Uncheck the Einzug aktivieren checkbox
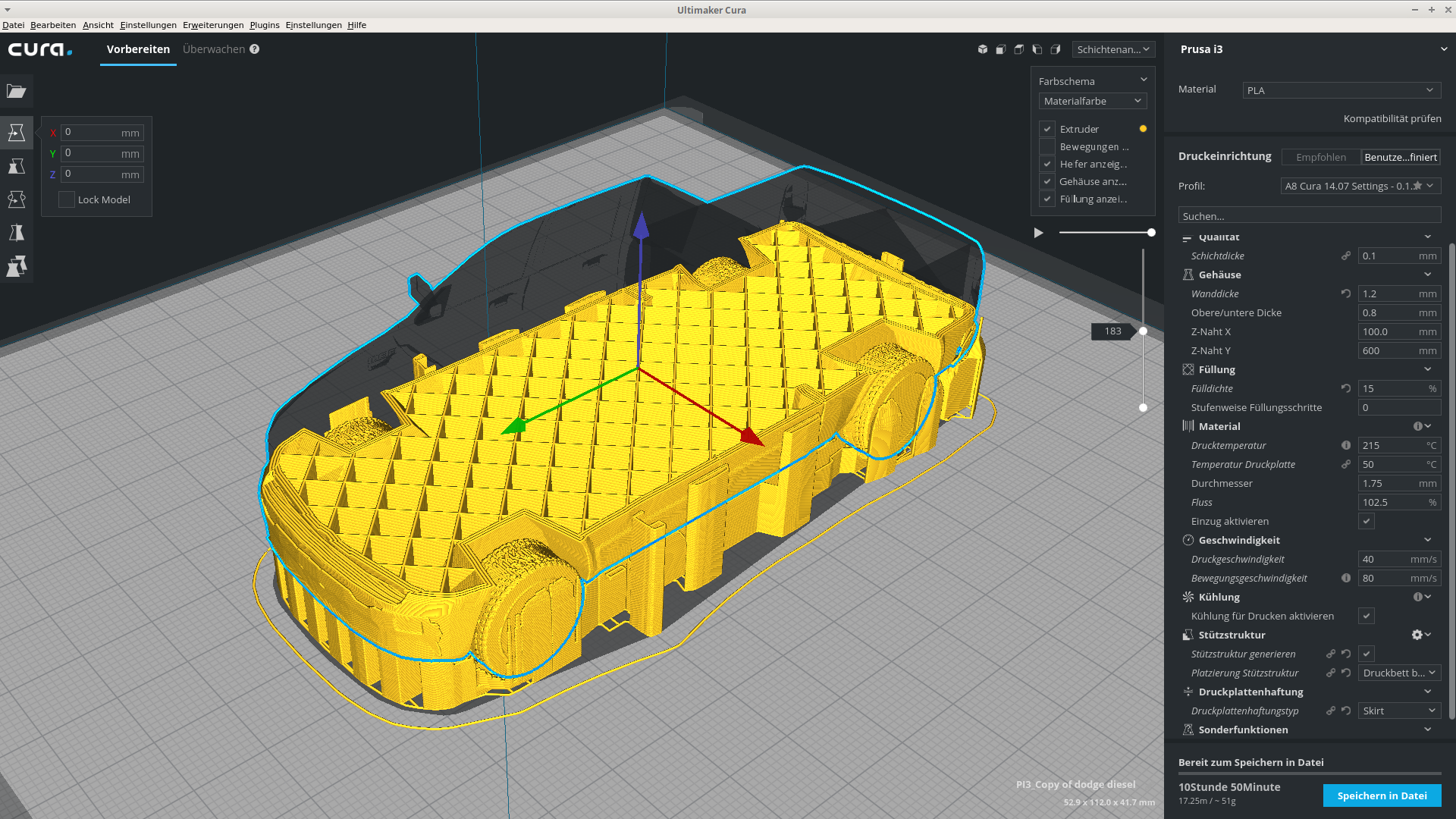The image size is (1456, 819). click(x=1367, y=521)
